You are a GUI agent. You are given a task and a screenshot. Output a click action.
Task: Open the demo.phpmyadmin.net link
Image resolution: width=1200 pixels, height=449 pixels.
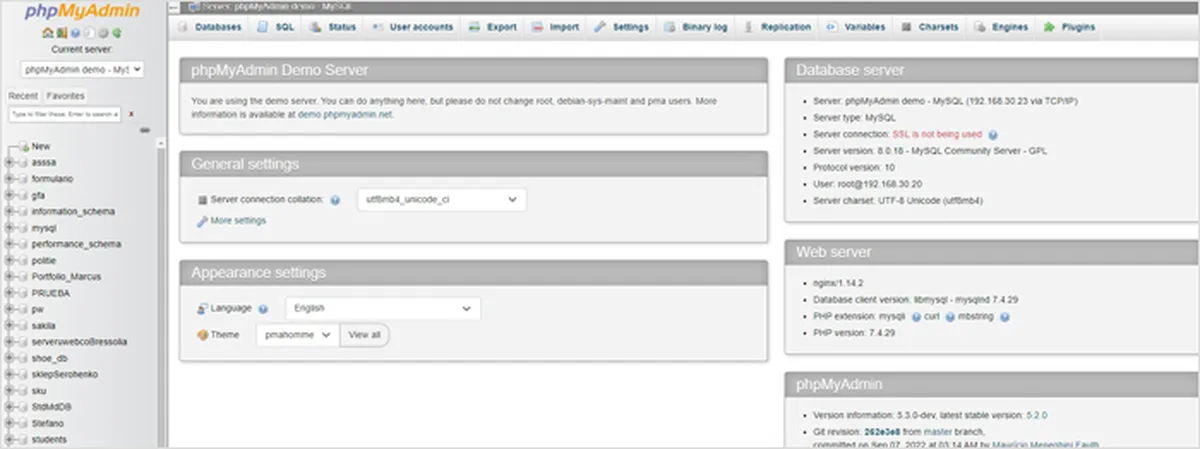tap(345, 114)
